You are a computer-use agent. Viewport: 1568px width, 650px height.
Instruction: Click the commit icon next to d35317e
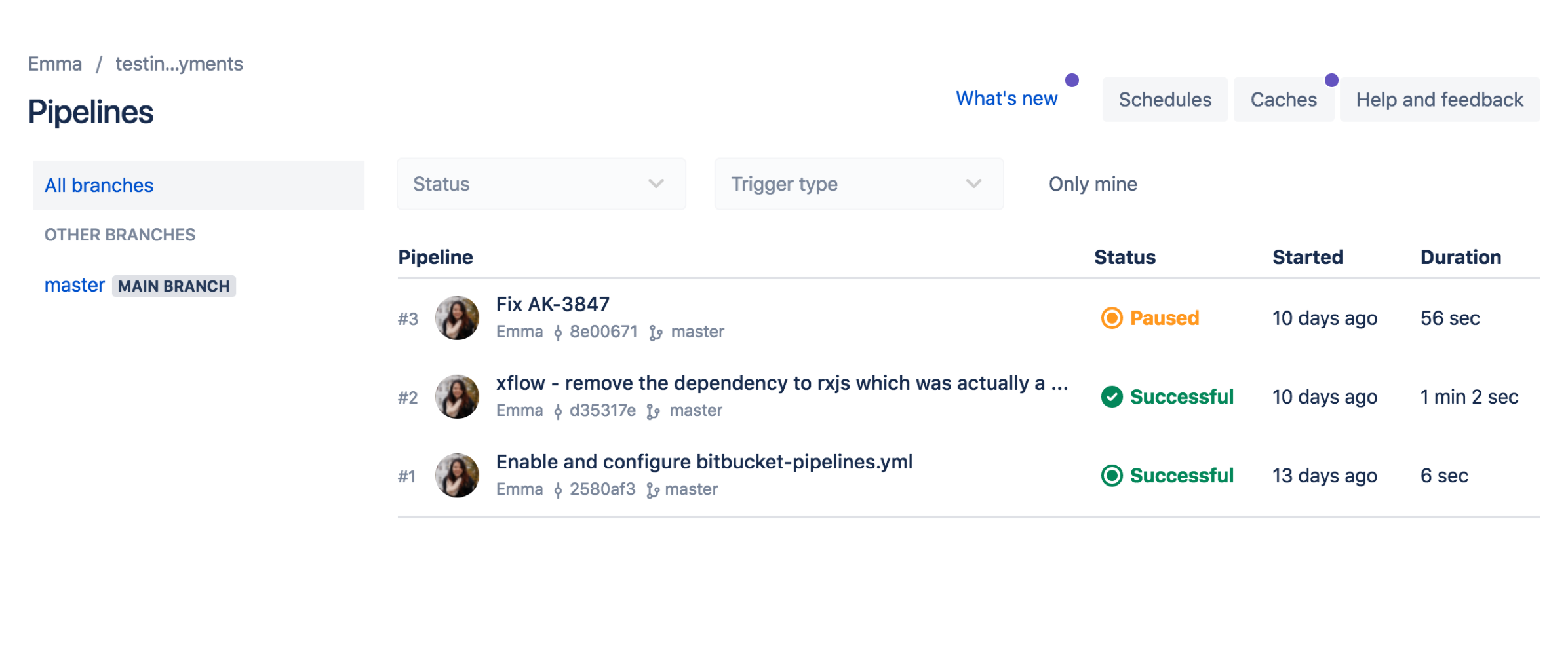click(x=558, y=411)
